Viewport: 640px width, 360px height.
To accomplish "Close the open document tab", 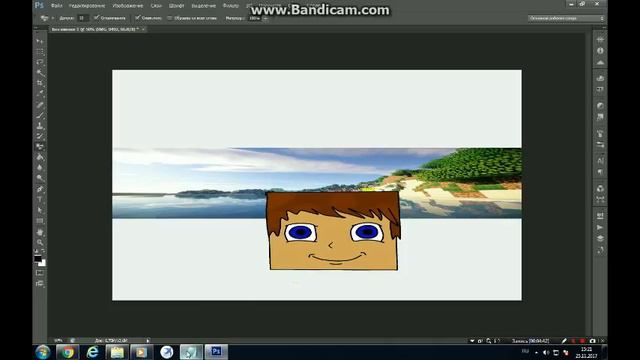I will pyautogui.click(x=143, y=29).
